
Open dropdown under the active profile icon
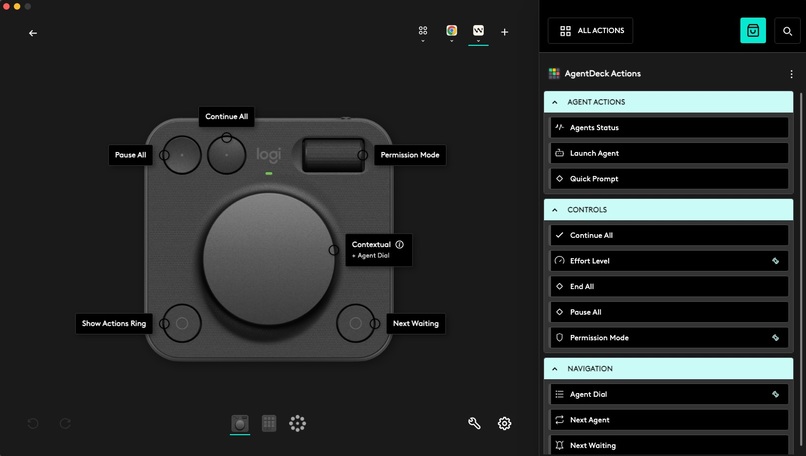[x=478, y=41]
